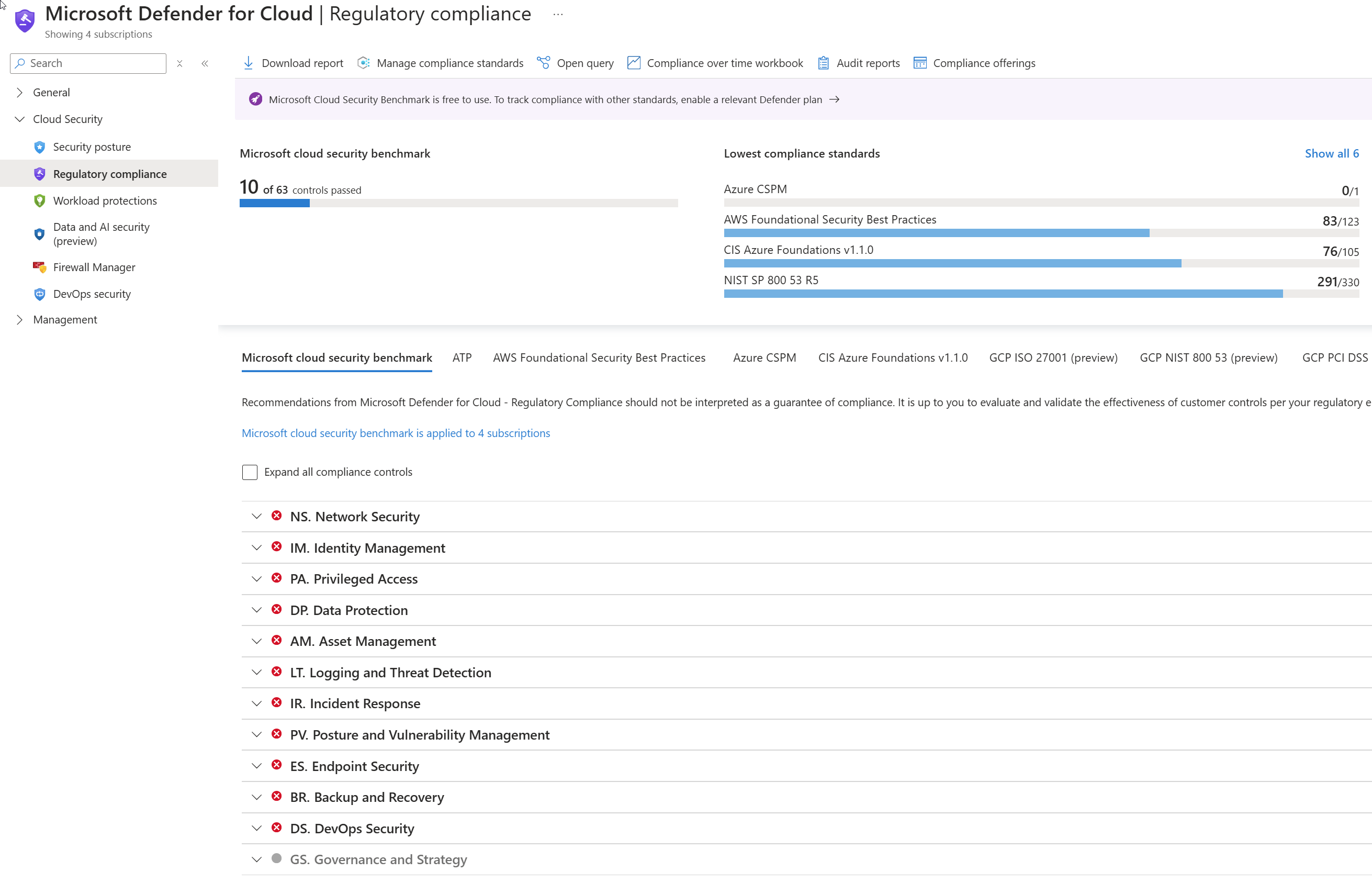Click the Download report arrow icon
The image size is (1372, 894).
point(249,63)
